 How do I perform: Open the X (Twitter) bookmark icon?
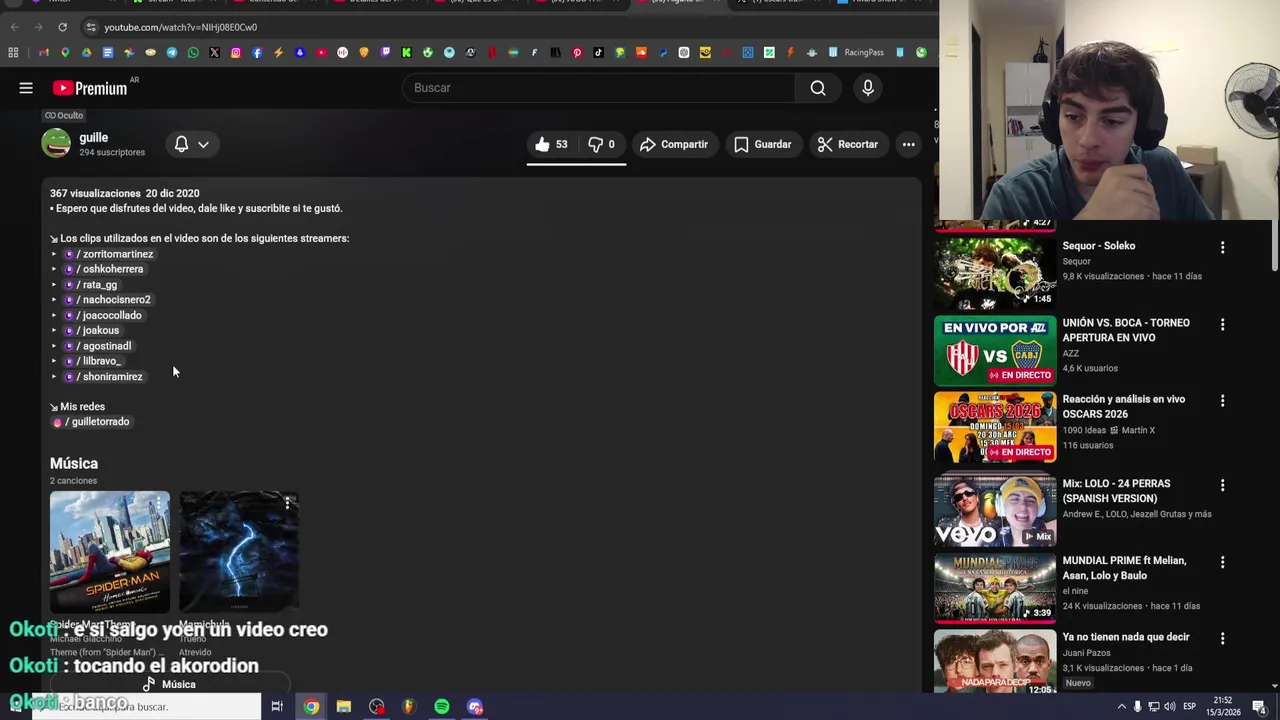(214, 52)
